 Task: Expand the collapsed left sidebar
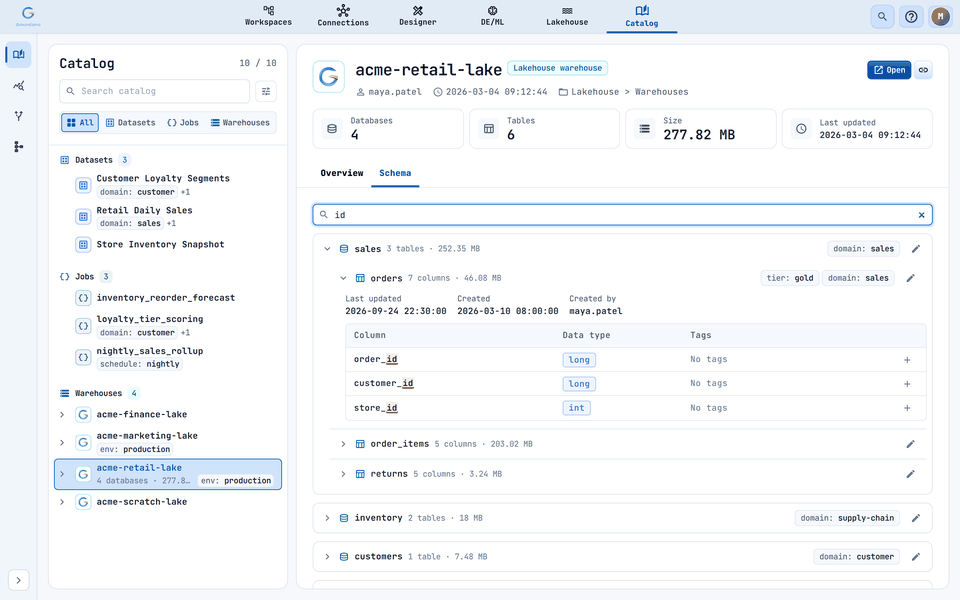click(18, 580)
